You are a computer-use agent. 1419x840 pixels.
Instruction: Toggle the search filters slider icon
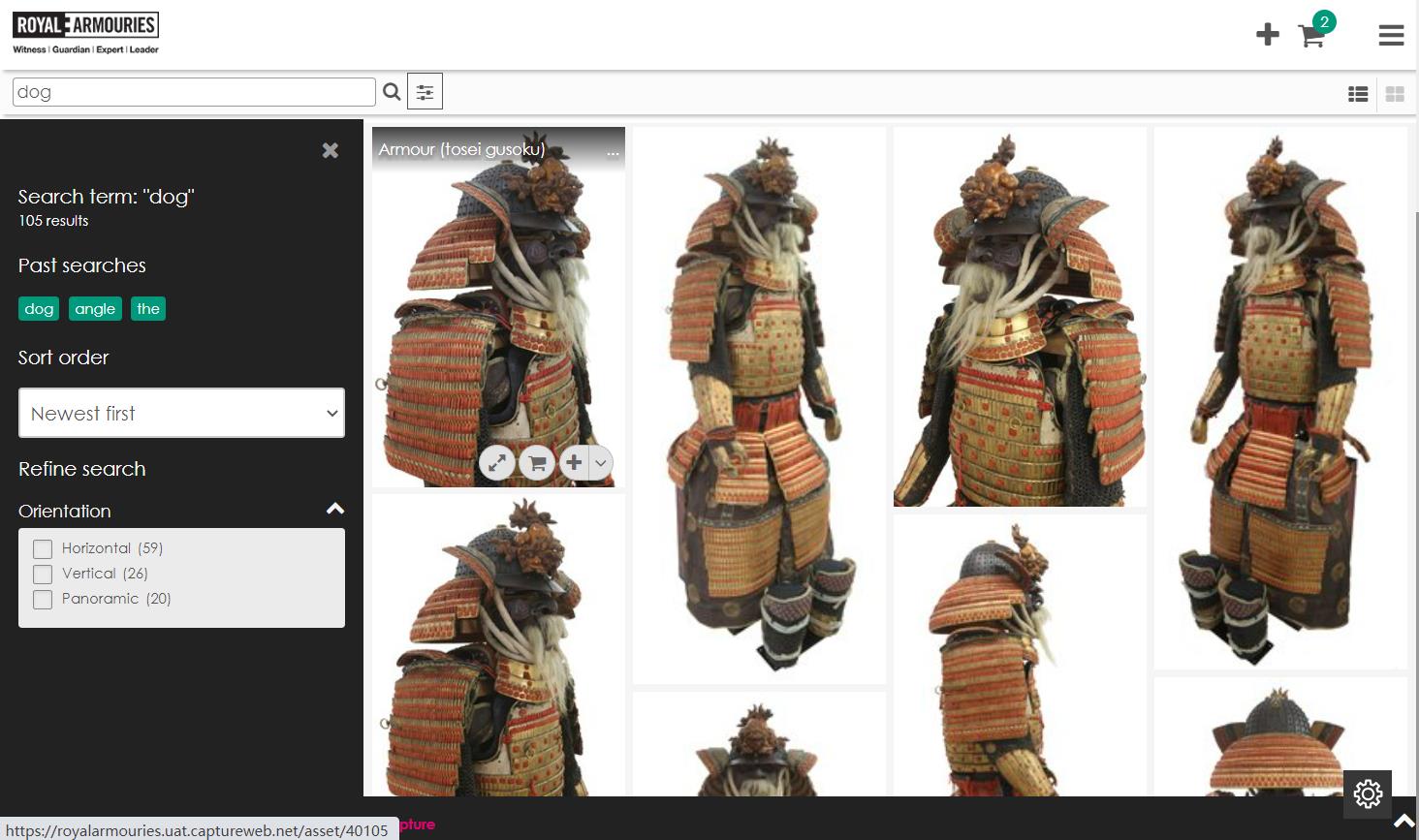pyautogui.click(x=425, y=92)
